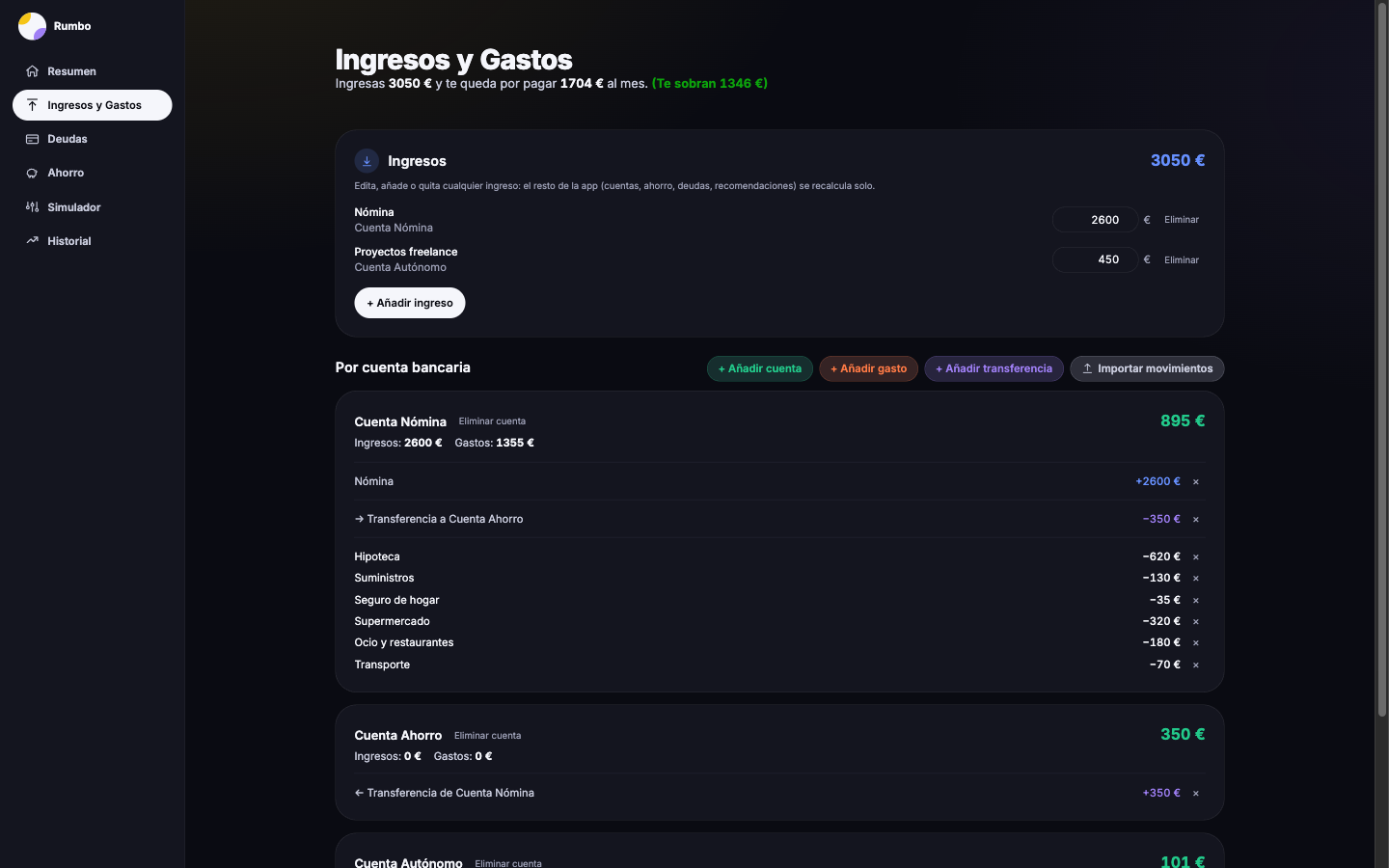The image size is (1389, 868).
Task: Delete the Transferencia a Cuenta Ahorro row
Action: 1196,519
